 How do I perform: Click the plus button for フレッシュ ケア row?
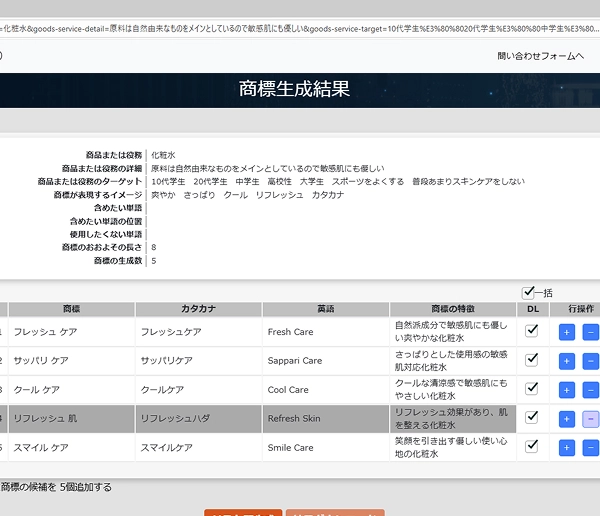567,332
